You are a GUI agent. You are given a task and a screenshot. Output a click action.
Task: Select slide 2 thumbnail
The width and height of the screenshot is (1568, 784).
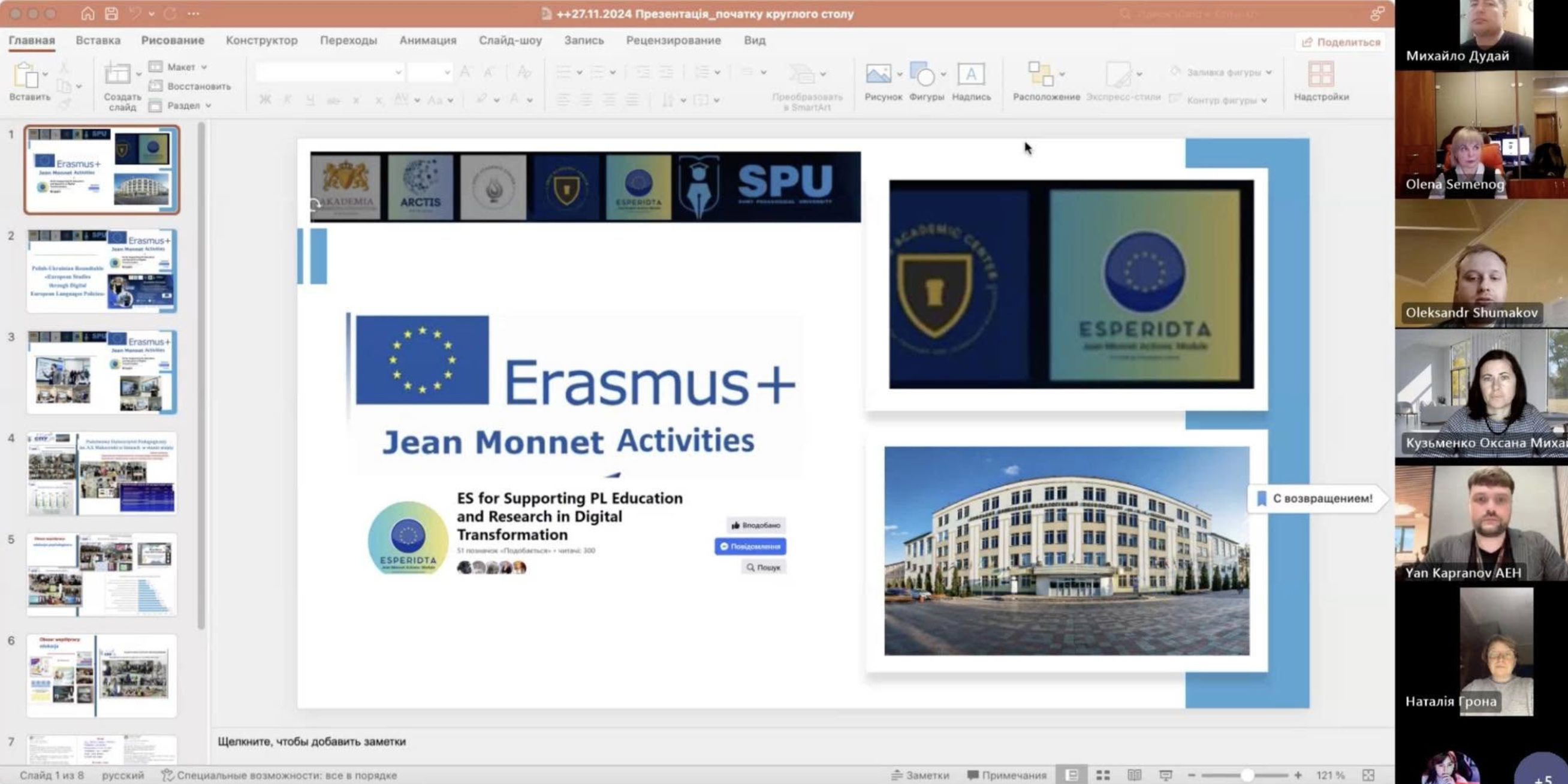tap(102, 271)
